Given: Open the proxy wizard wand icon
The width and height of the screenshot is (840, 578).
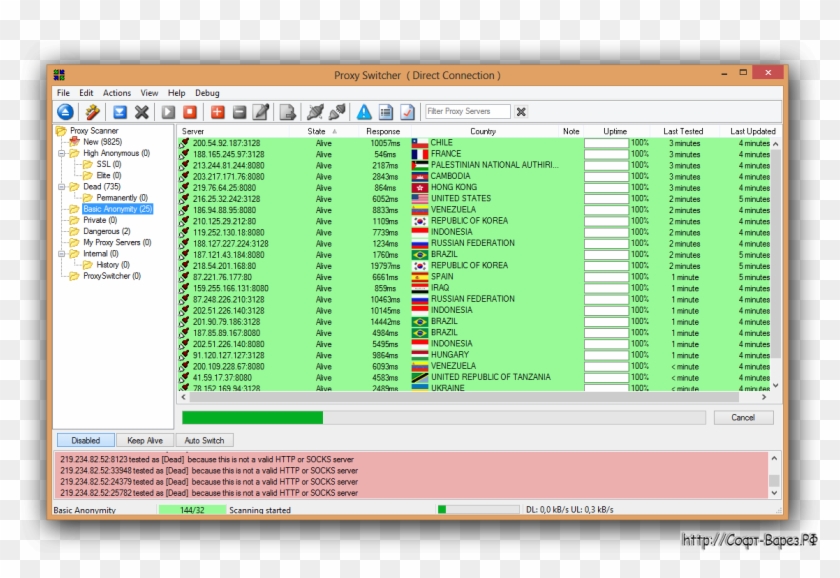Looking at the screenshot, I should tap(92, 112).
